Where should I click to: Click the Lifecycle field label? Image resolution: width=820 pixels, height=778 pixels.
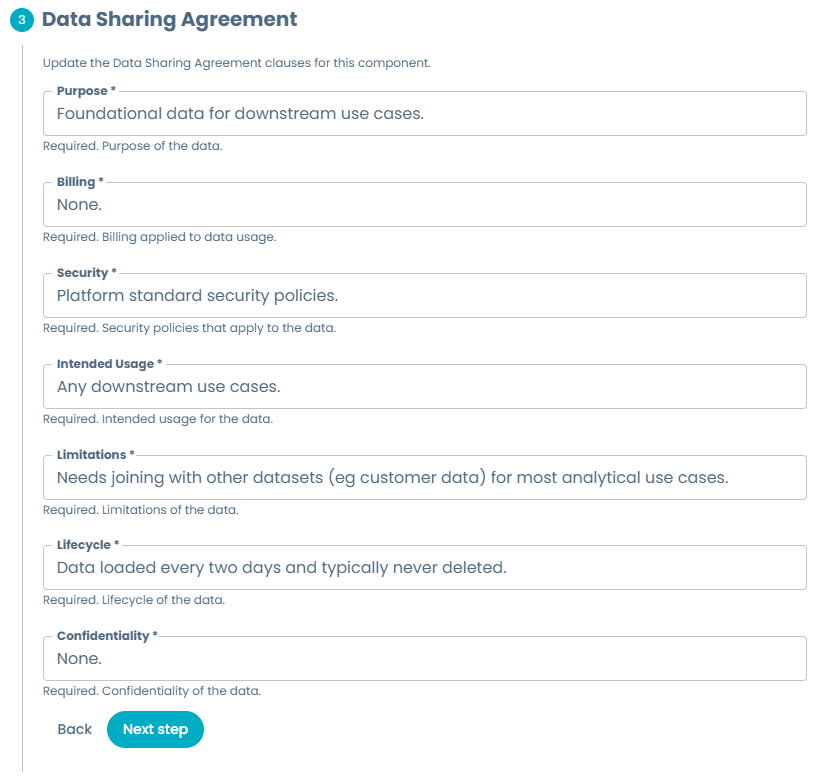(x=84, y=545)
